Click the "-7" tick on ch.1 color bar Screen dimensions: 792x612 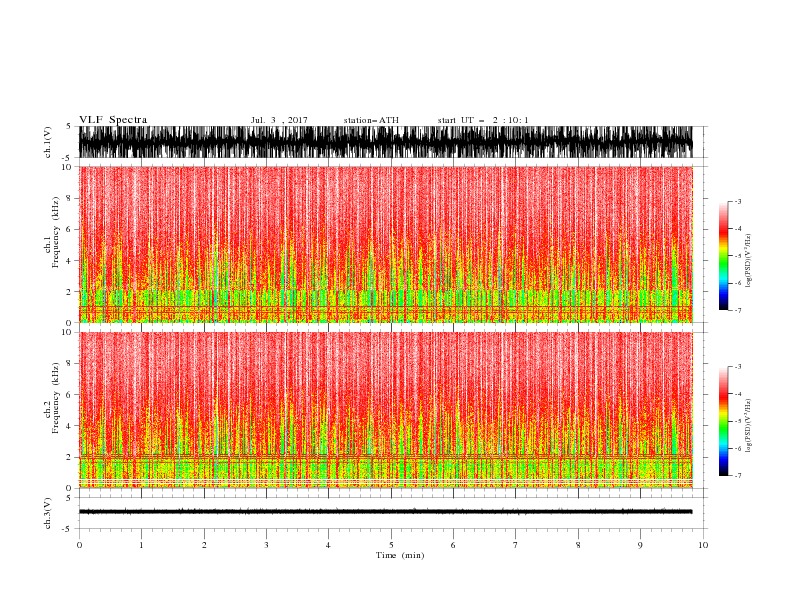coord(738,310)
